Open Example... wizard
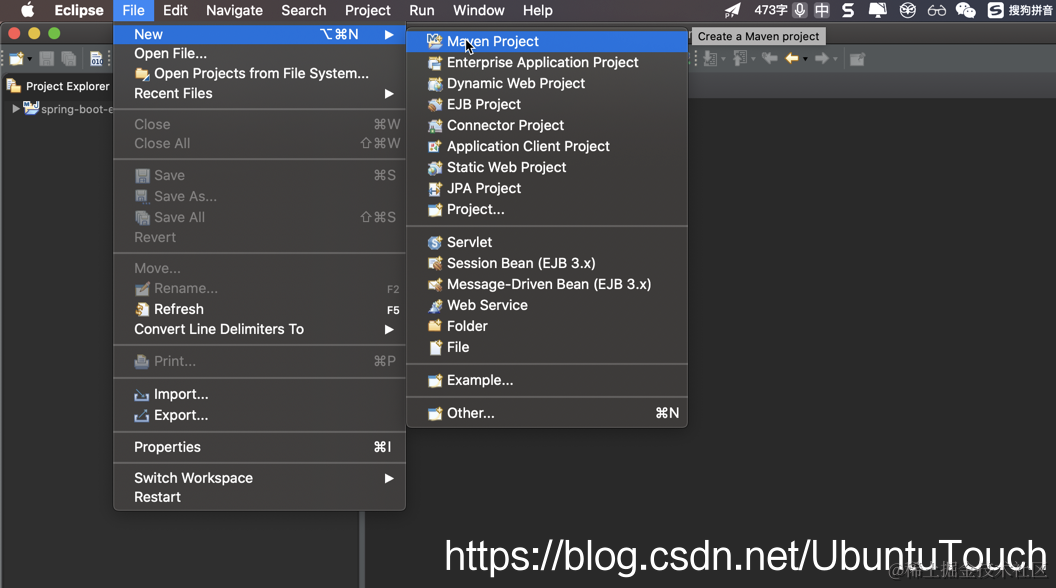This screenshot has width=1056, height=588. [x=547, y=380]
